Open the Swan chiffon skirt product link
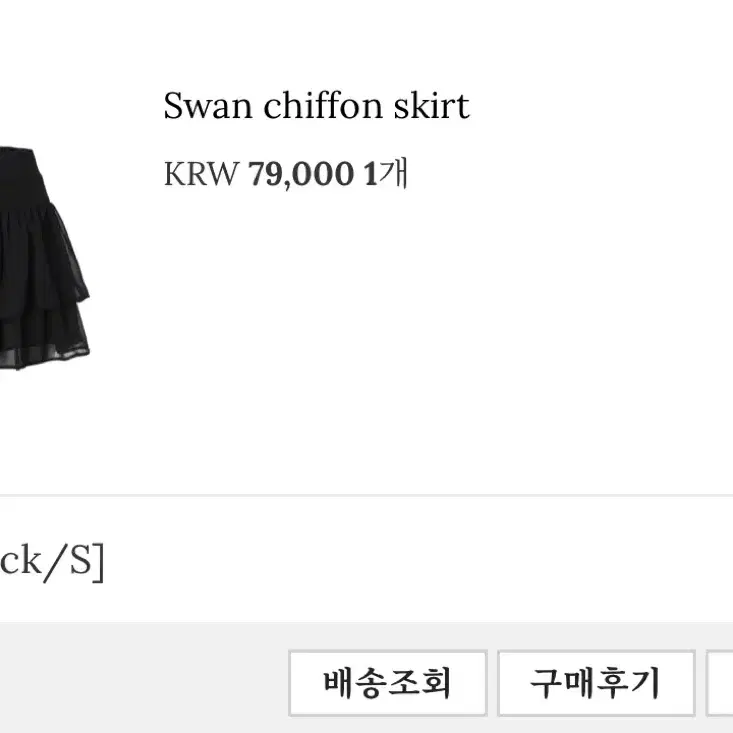The width and height of the screenshot is (733, 733). [316, 106]
